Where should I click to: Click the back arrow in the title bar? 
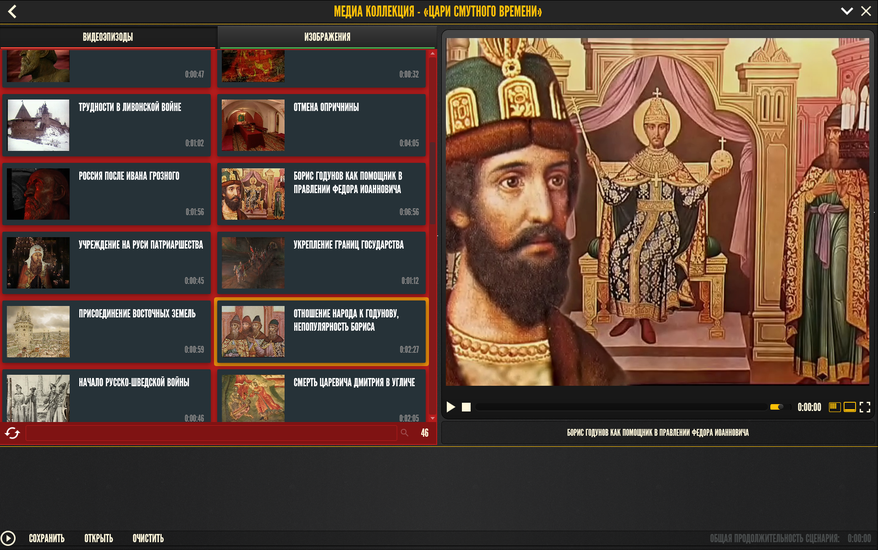pos(12,12)
